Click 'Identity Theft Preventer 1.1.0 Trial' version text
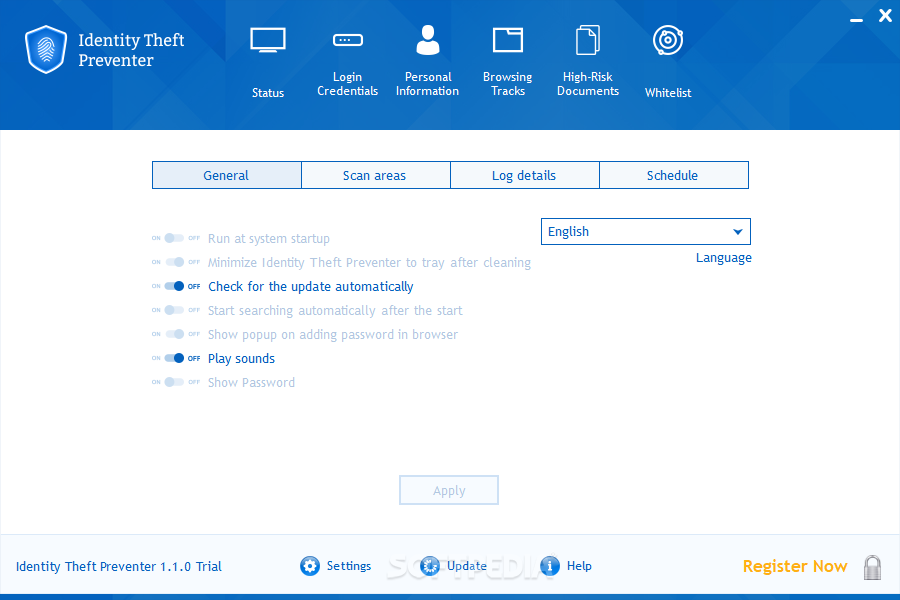This screenshot has width=900, height=600. pyautogui.click(x=119, y=567)
